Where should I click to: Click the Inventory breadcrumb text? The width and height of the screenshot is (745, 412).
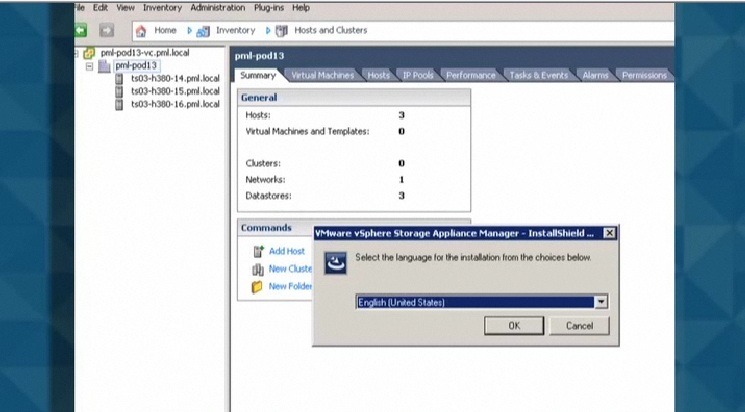[236, 30]
